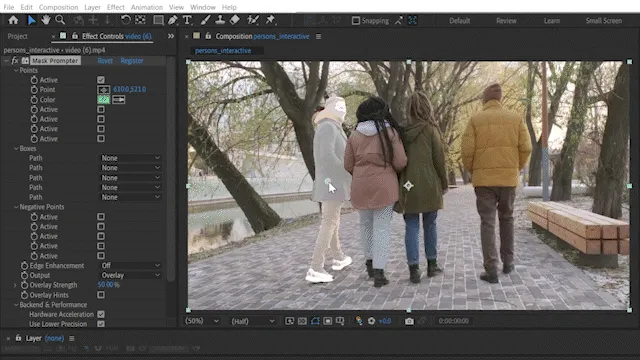Take a snapshot with camera icon

409,321
